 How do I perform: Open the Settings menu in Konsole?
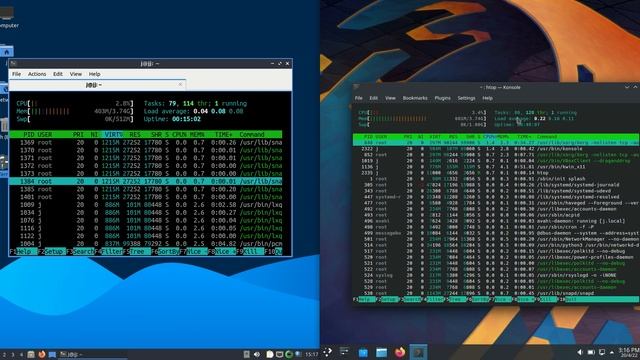[x=466, y=98]
